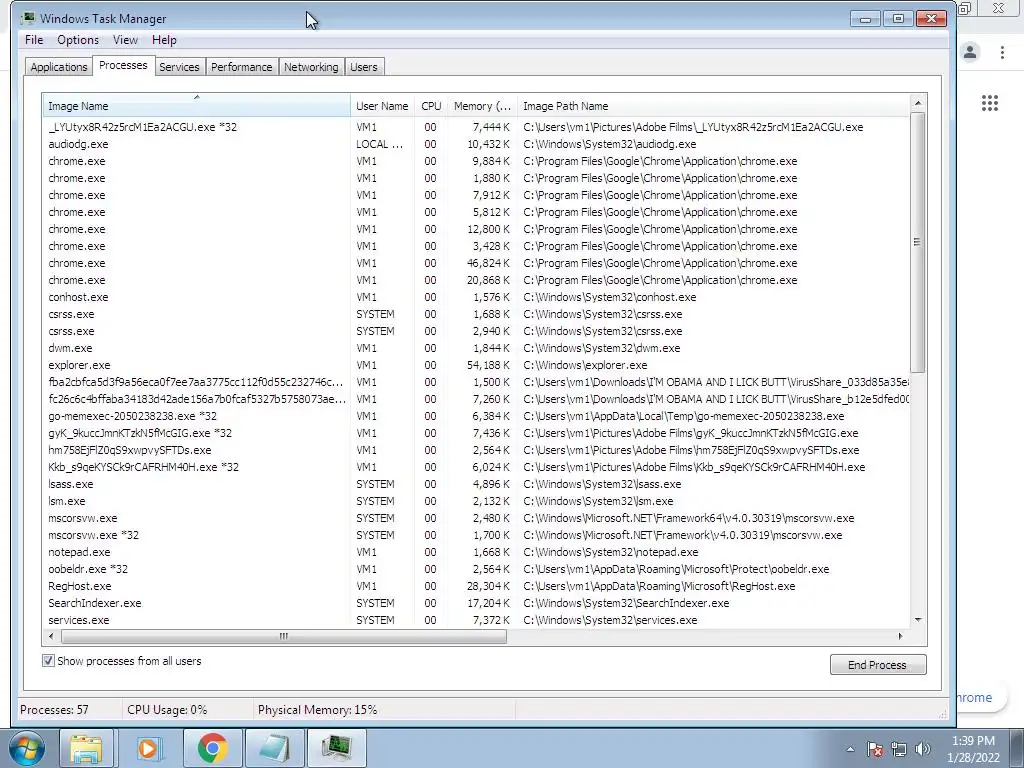The image size is (1024, 768).
Task: Open the Chrome three-dot menu
Action: tap(1002, 52)
